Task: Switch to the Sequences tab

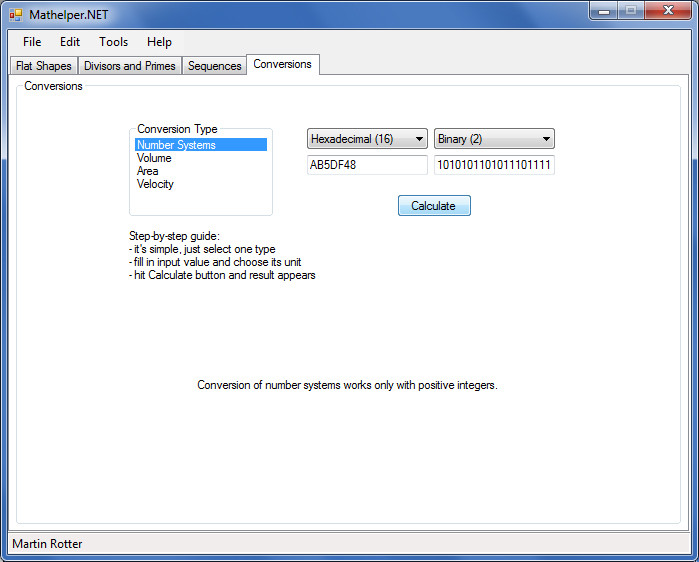Action: 214,66
